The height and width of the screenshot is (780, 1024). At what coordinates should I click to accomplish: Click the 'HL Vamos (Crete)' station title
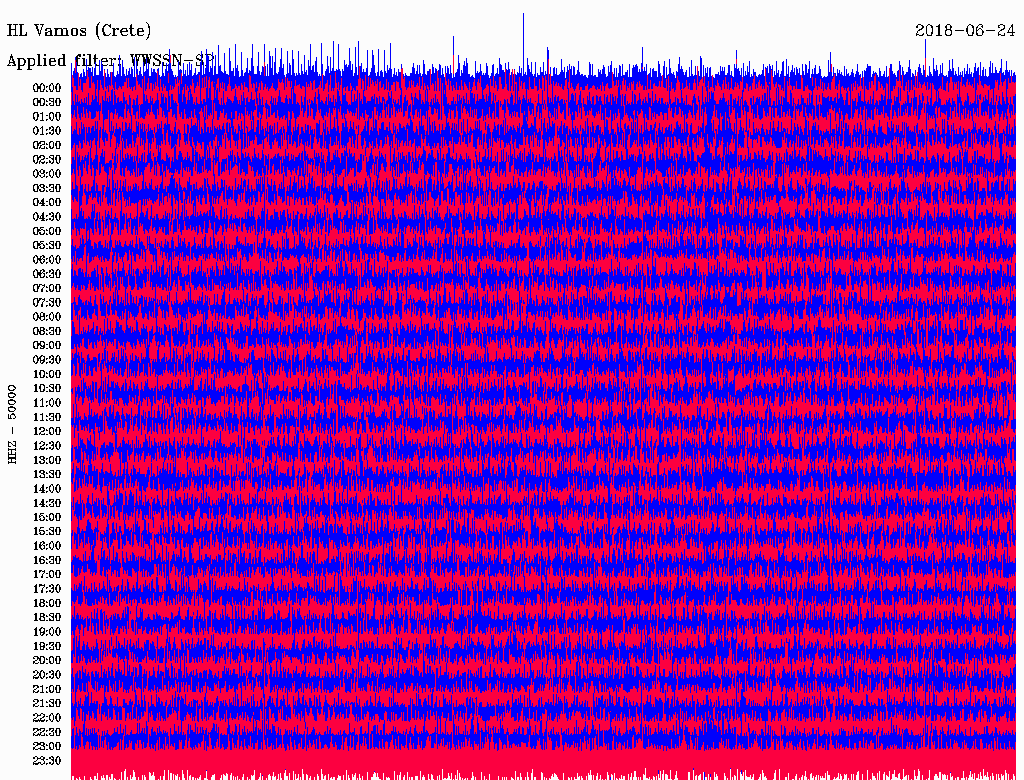click(79, 31)
